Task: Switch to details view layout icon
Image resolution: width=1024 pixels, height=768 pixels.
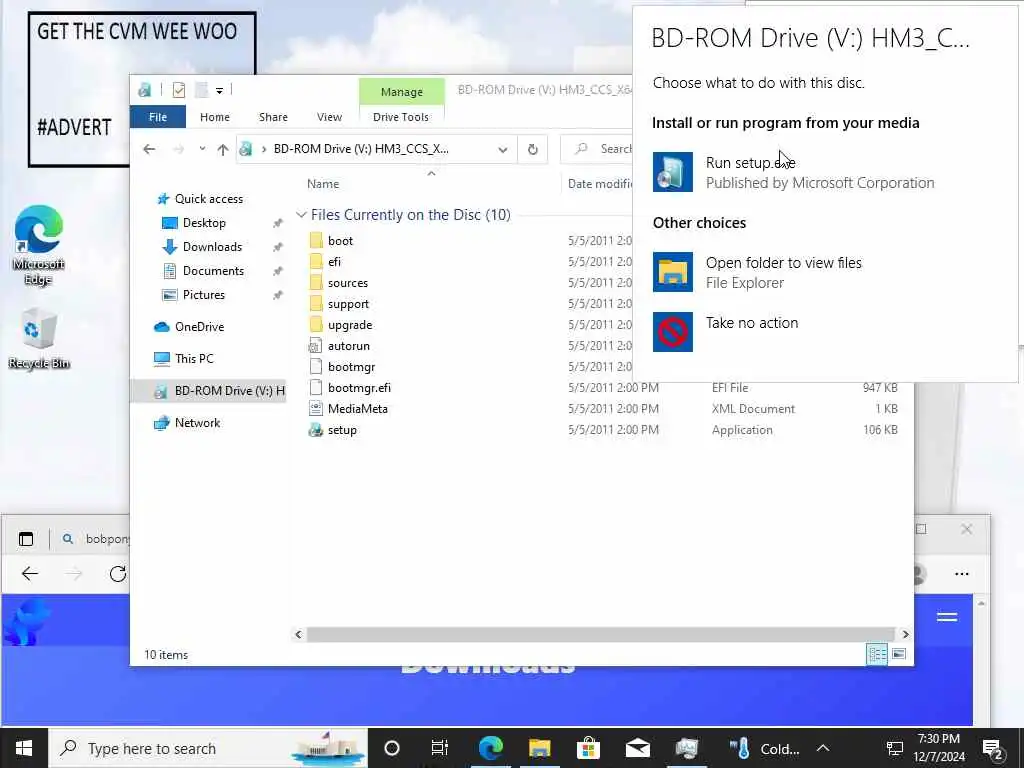Action: 876,654
